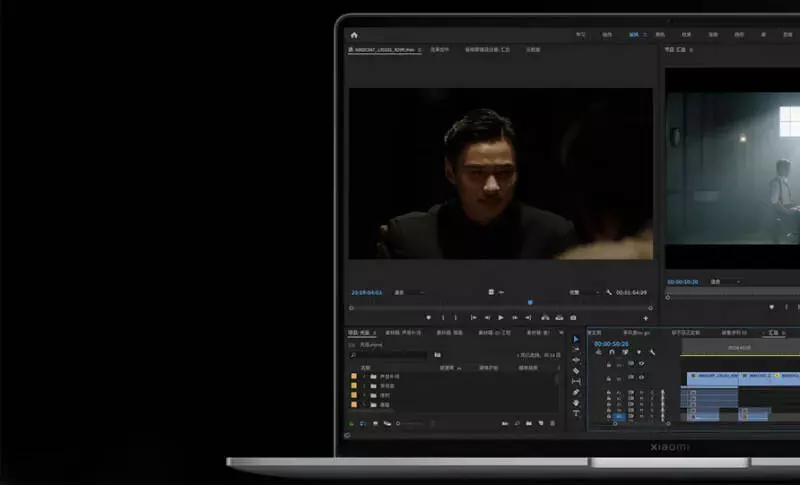Add marker in Source monitor transport
The height and width of the screenshot is (485, 800).
pyautogui.click(x=429, y=318)
